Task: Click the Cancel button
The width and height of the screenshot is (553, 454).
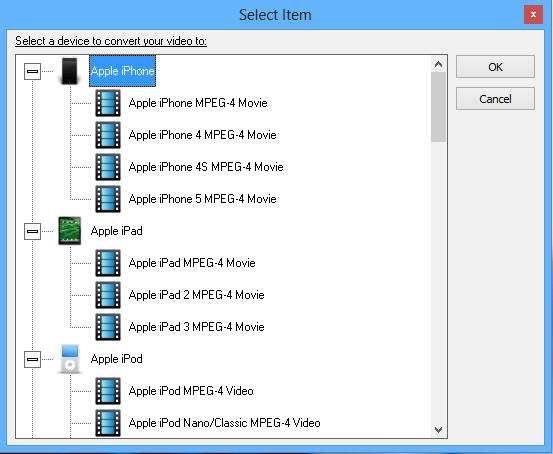Action: pos(495,99)
